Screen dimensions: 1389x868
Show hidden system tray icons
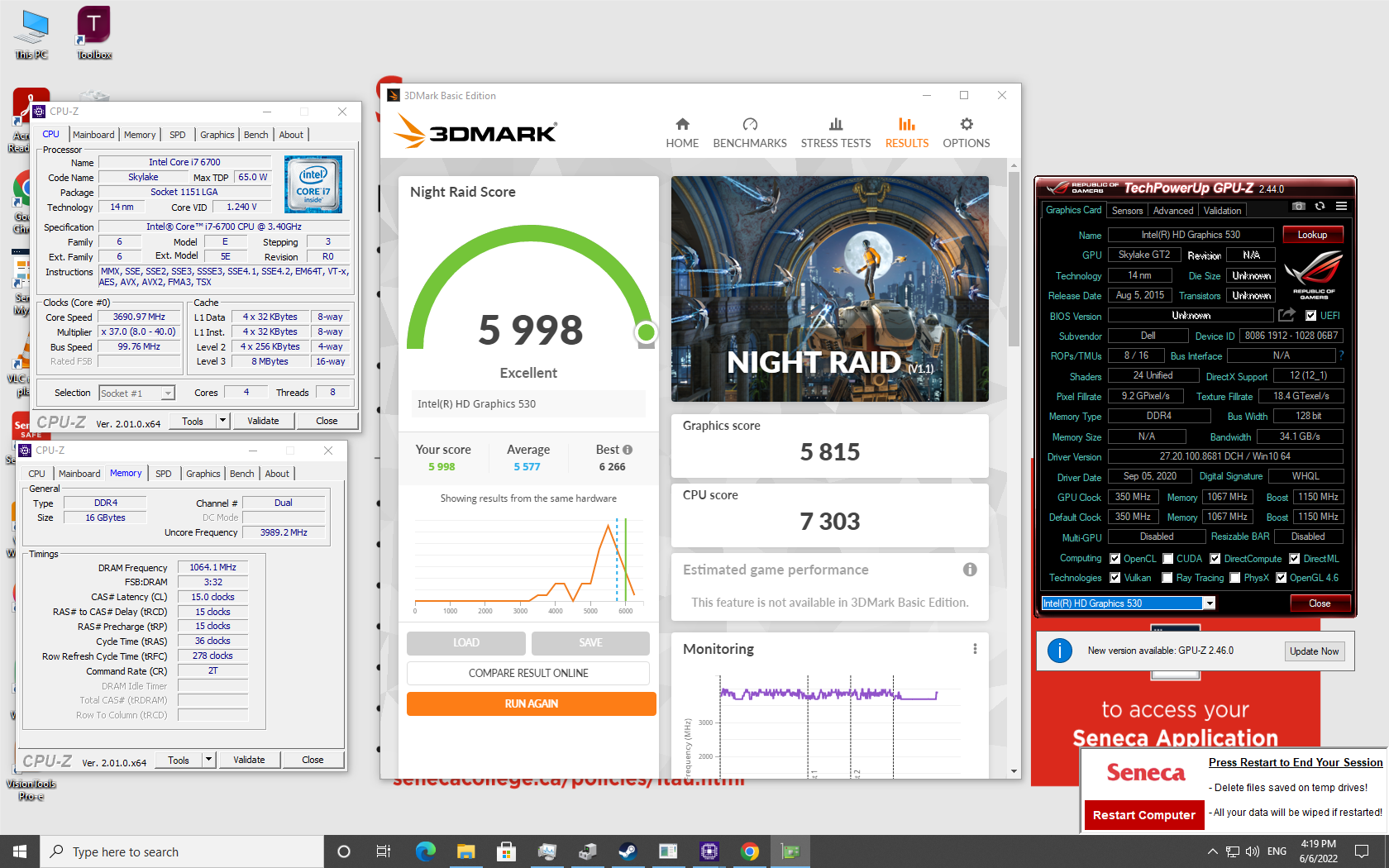coord(1212,851)
